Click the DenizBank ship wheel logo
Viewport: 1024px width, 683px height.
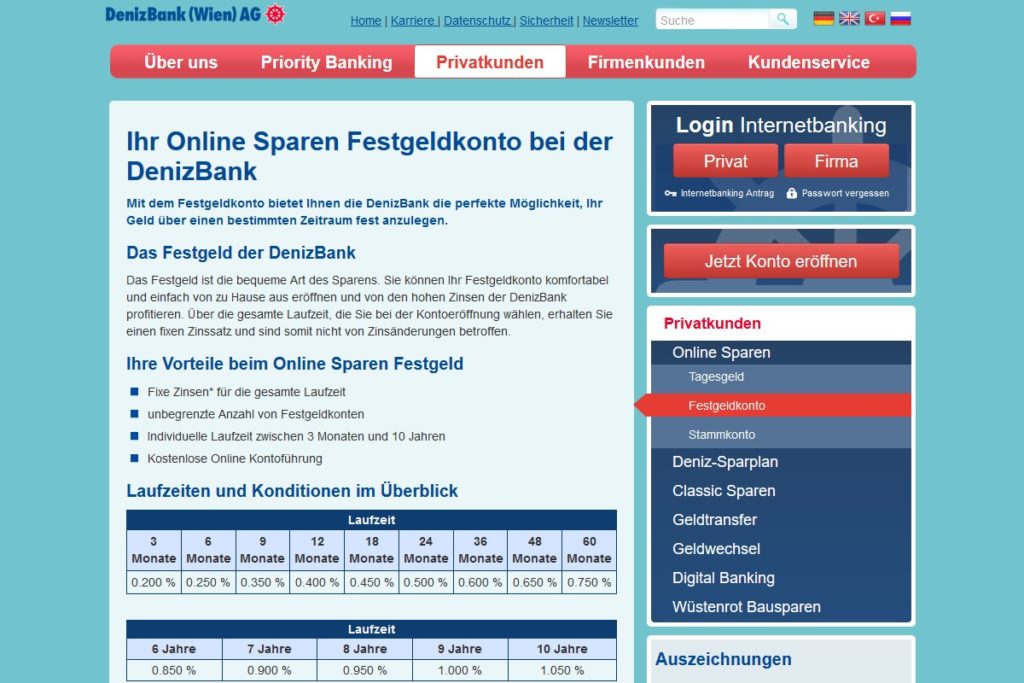pyautogui.click(x=272, y=15)
